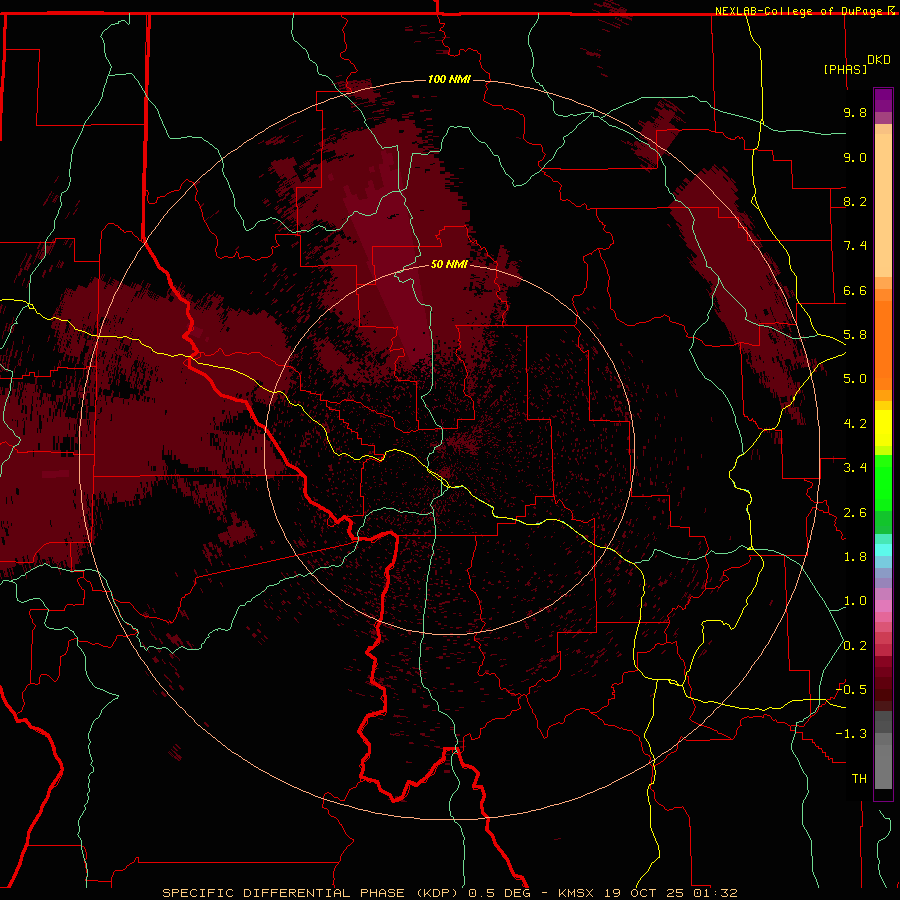Click the KMSX radar site identifier
This screenshot has height=900, width=900.
tap(576, 893)
